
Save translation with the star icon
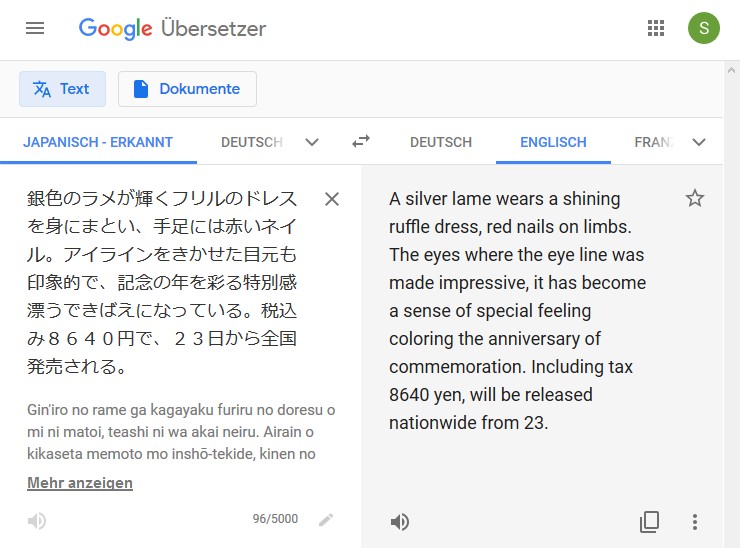tap(694, 198)
